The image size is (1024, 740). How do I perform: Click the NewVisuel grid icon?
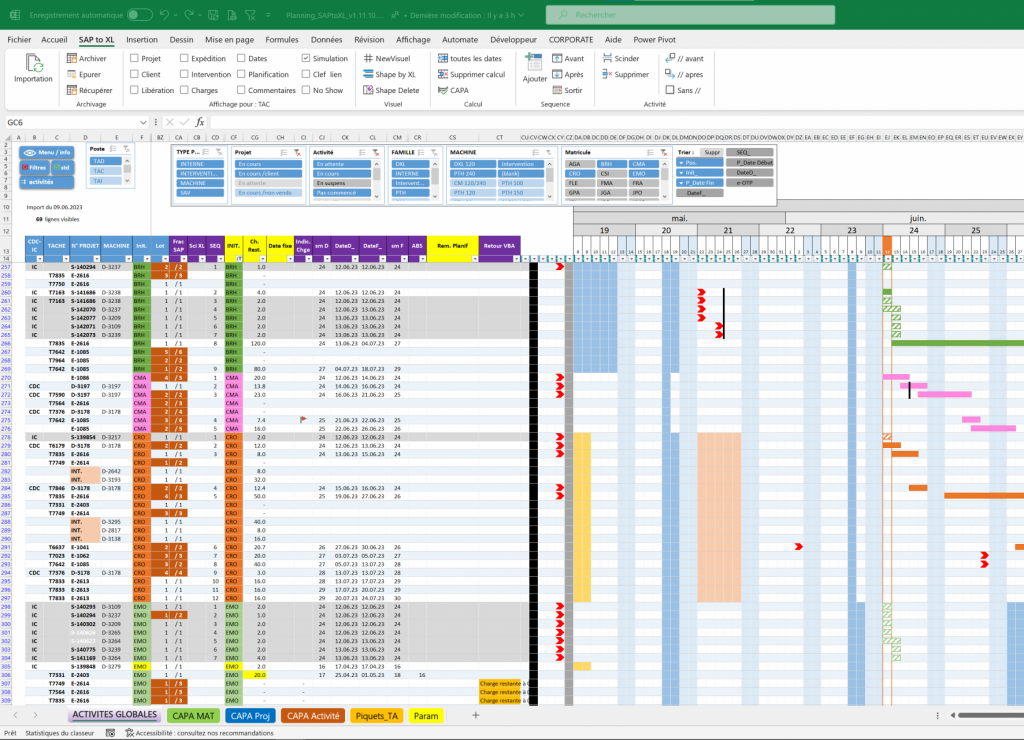tap(367, 59)
